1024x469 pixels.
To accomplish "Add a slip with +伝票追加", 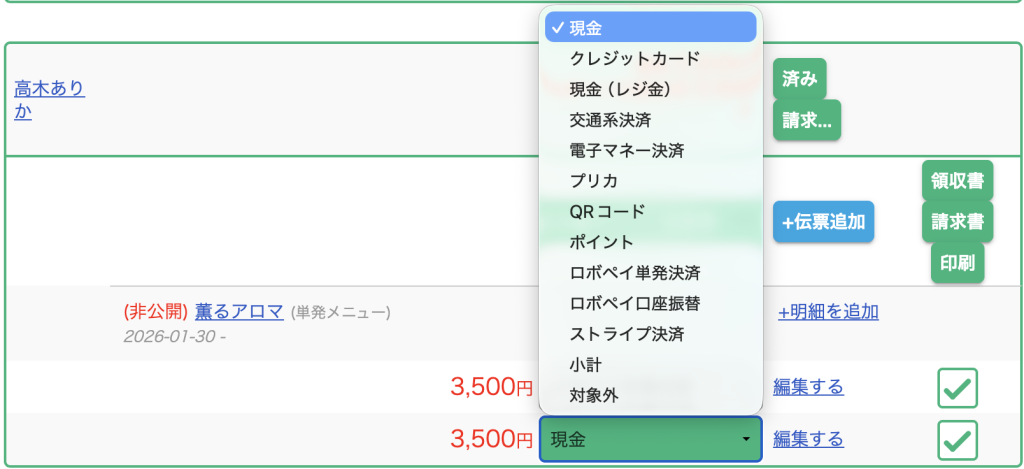I will pos(824,222).
